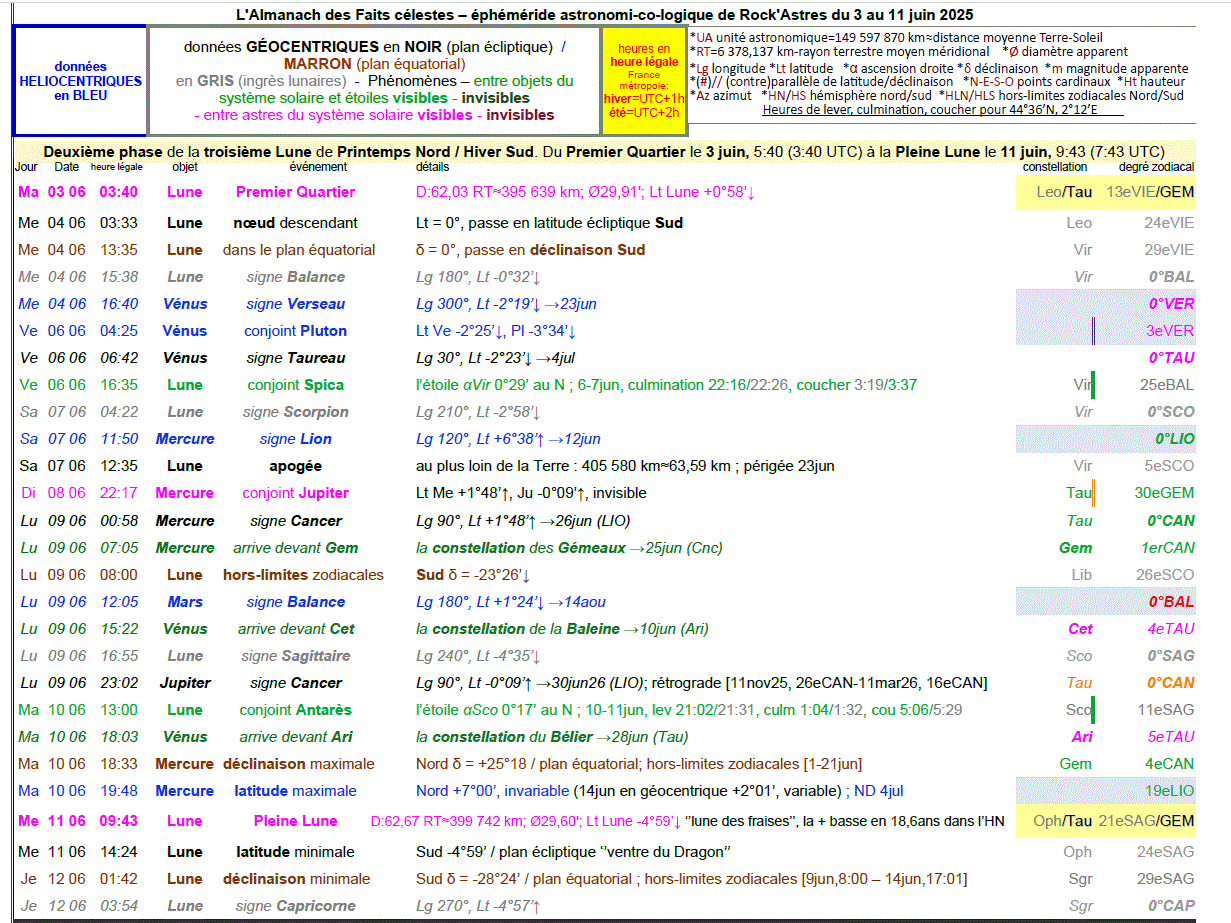Screen dimensions: 1231x923
Task: Click "Jupiter" in the objet column
Action: point(185,683)
